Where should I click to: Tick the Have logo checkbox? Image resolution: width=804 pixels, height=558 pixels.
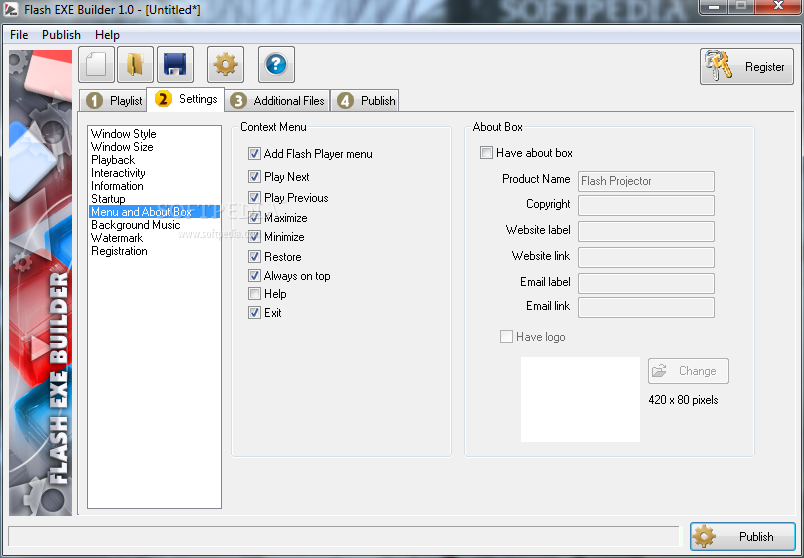506,336
